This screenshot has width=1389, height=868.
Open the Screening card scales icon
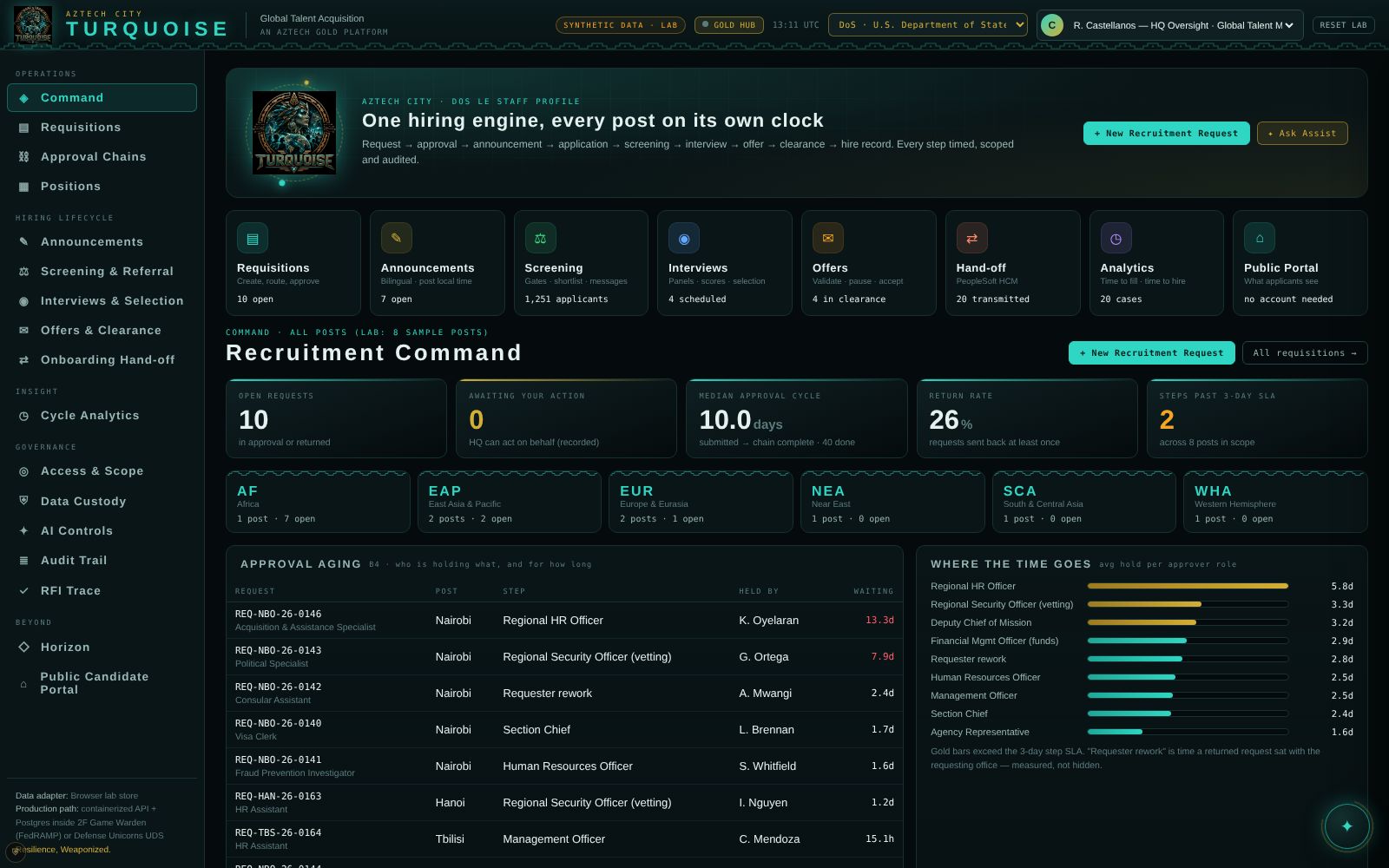coord(540,238)
